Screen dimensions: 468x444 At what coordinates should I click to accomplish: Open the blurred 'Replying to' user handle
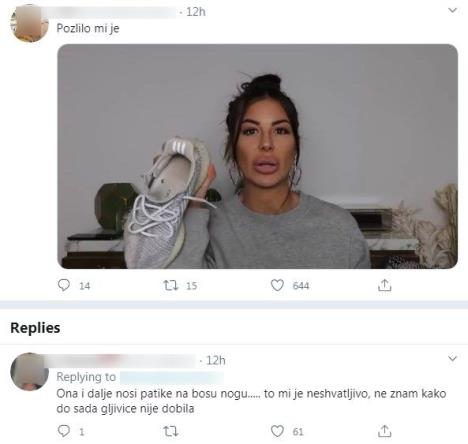(172, 378)
